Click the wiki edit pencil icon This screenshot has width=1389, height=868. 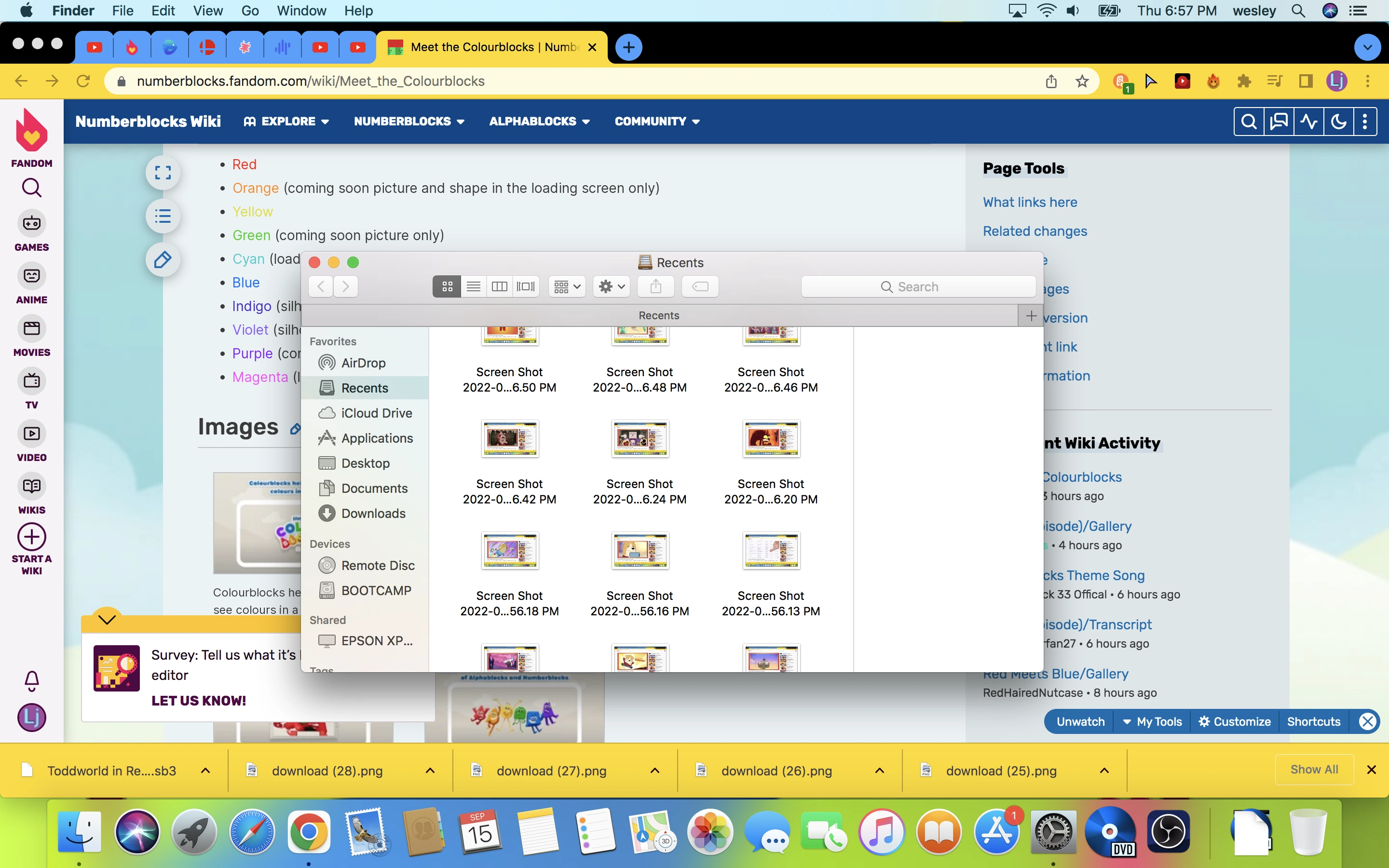163,260
